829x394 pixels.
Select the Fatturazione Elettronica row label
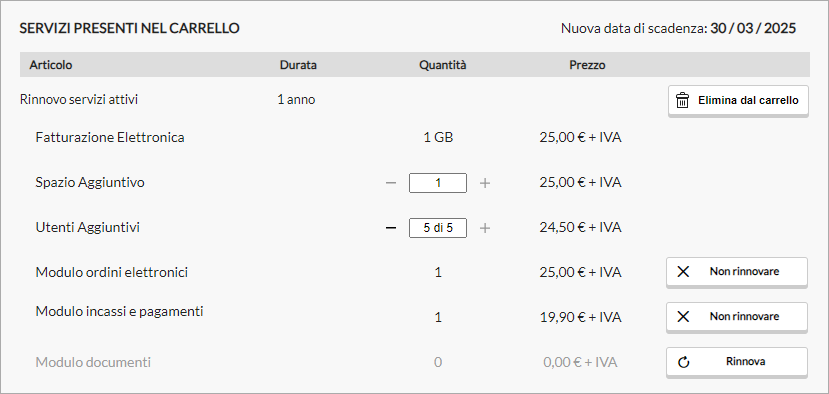(110, 138)
